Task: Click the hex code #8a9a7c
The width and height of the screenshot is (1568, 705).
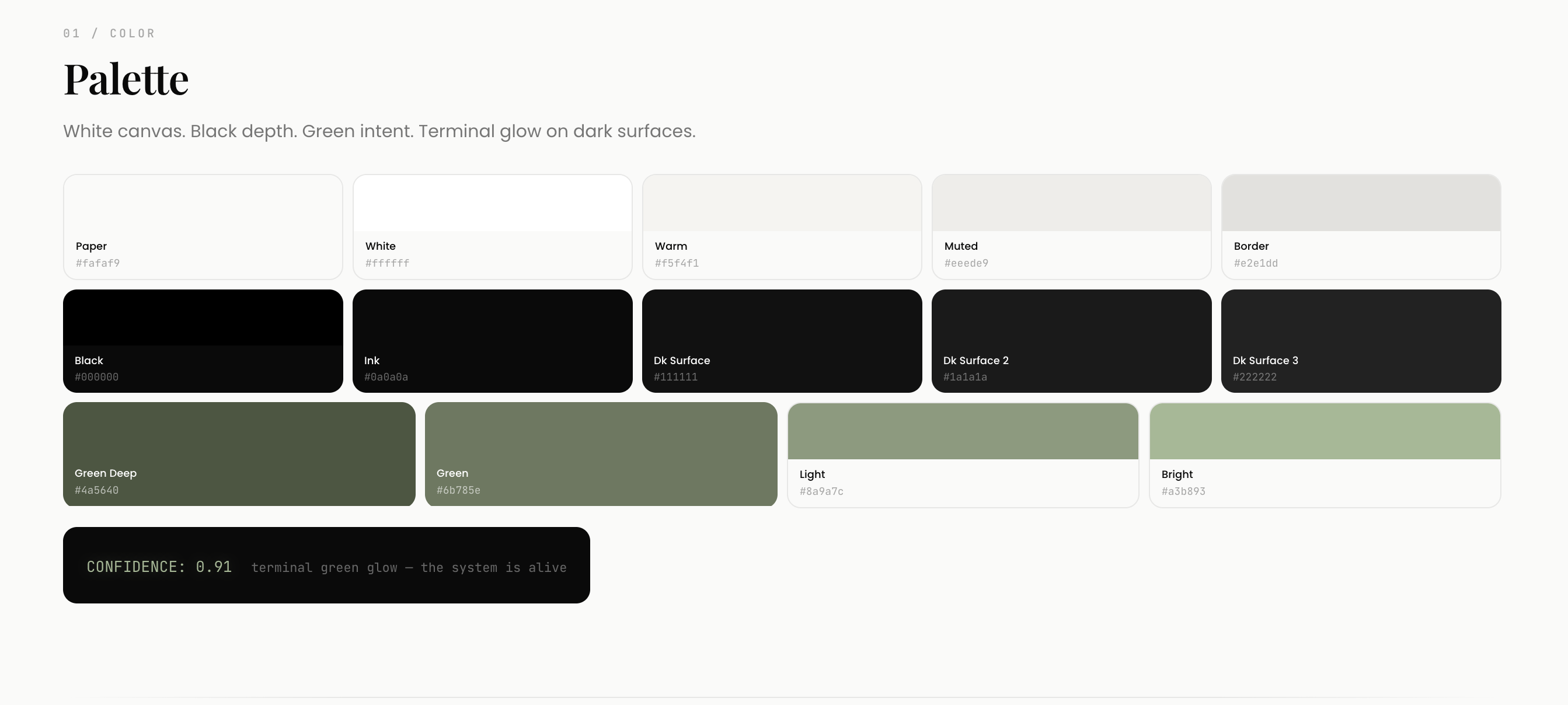Action: [822, 491]
